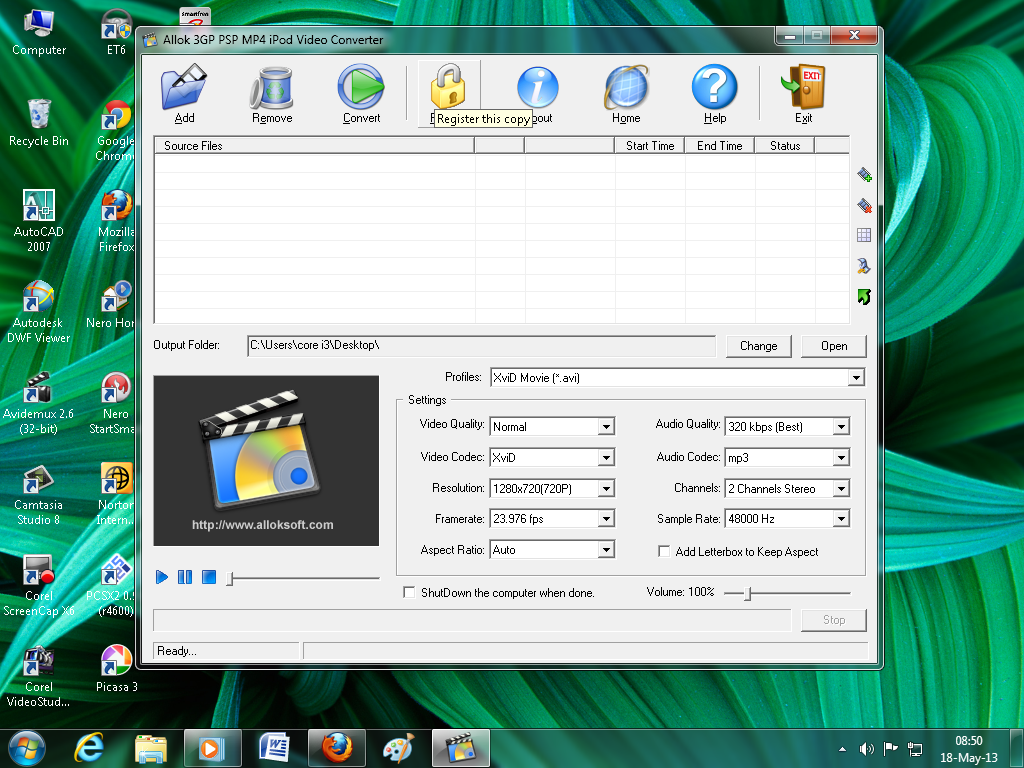Open the Channels dropdown
The height and width of the screenshot is (768, 1024).
point(841,488)
